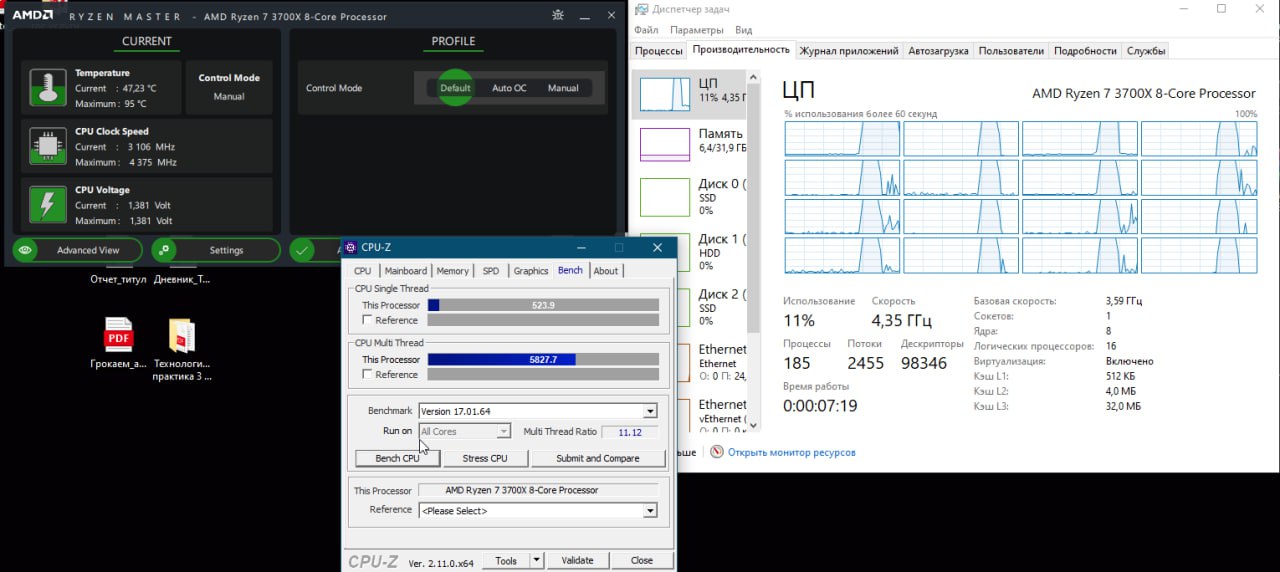Open the Файл menu in Task Manager
This screenshot has width=1280, height=572.
click(x=646, y=30)
